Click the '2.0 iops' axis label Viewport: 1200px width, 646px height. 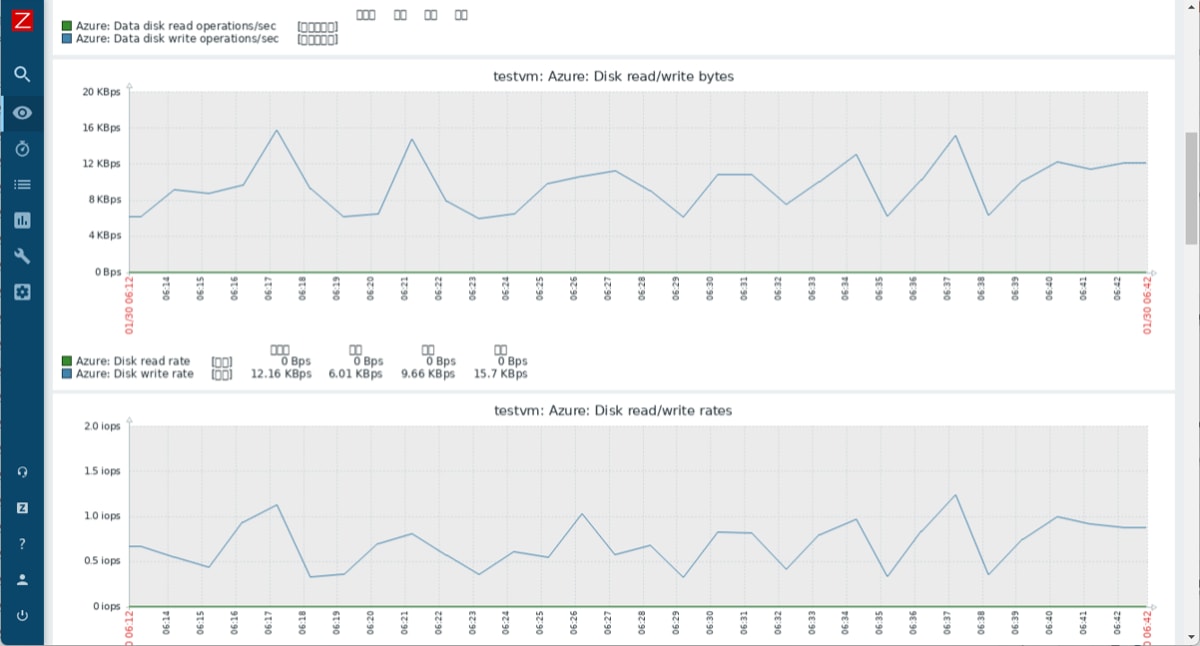tap(104, 426)
